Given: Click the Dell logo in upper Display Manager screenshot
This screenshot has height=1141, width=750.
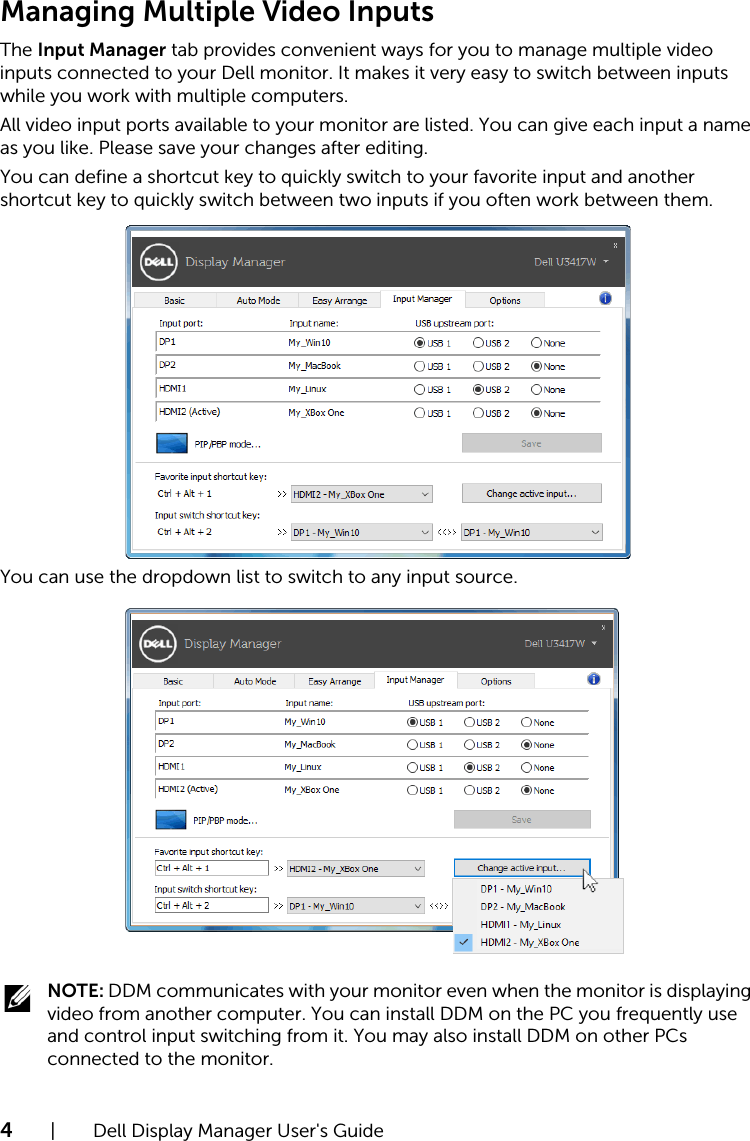Looking at the screenshot, I should point(159,262).
